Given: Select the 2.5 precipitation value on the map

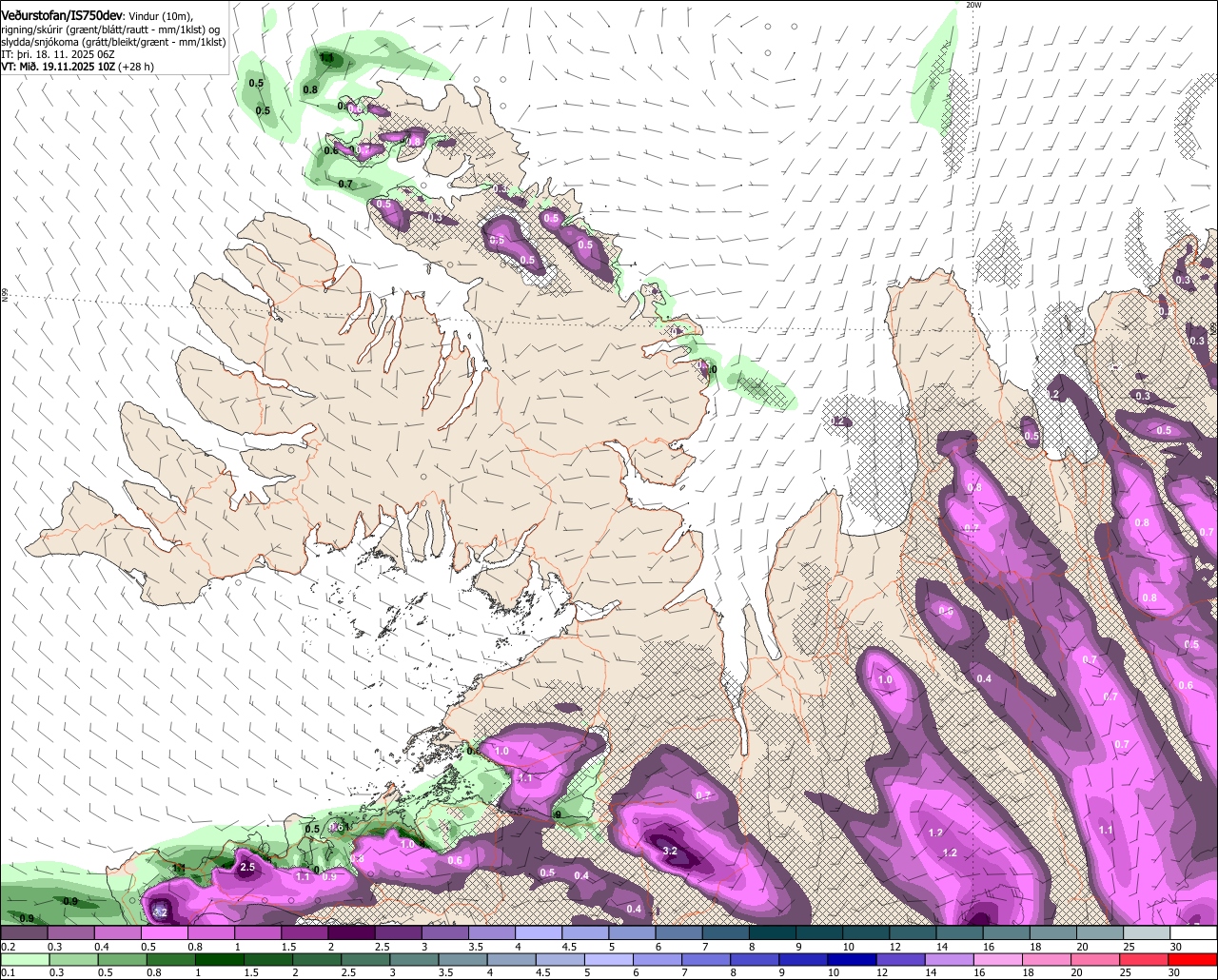Looking at the screenshot, I should pos(247,868).
